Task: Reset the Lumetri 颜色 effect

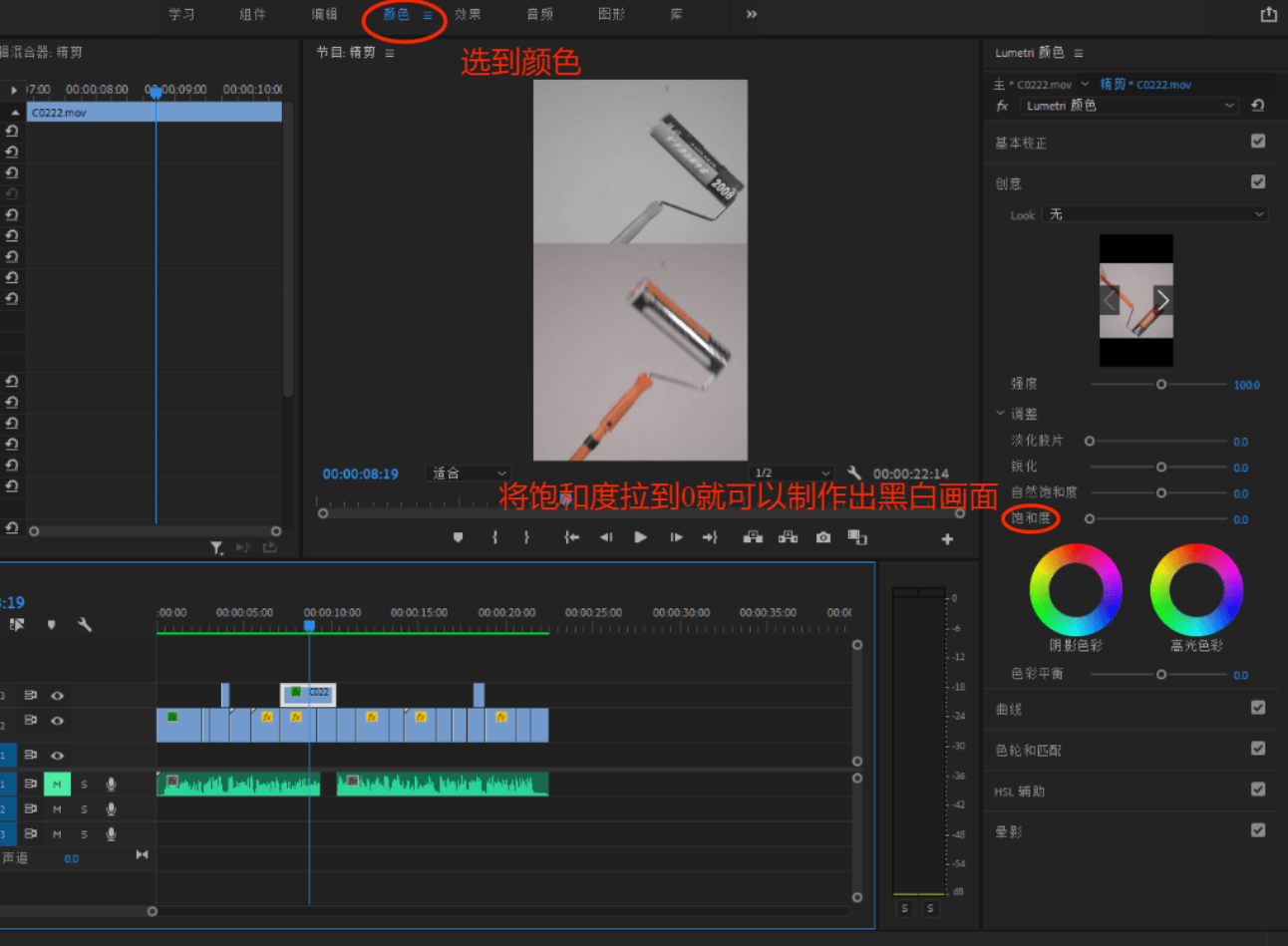Action: pyautogui.click(x=1258, y=106)
